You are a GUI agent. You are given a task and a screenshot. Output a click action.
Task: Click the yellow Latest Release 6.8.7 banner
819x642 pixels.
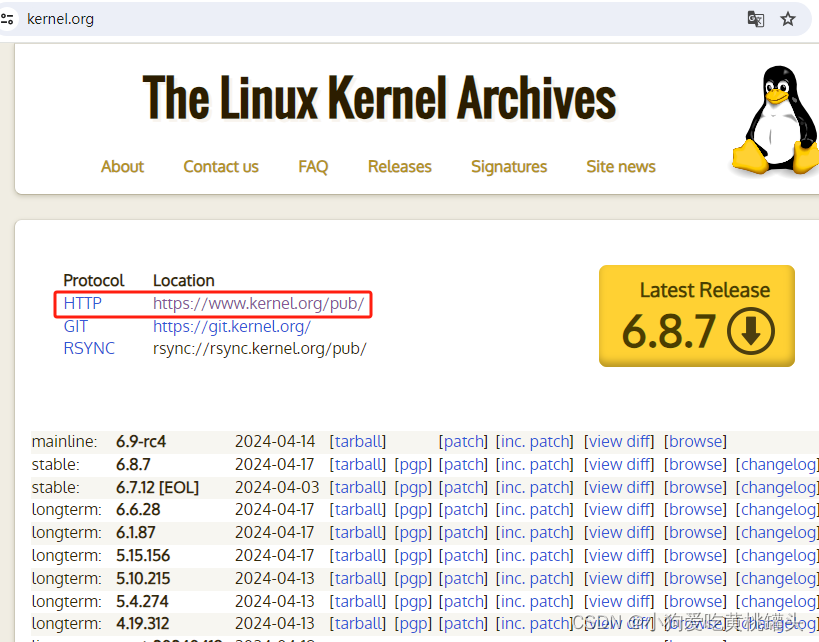696,316
